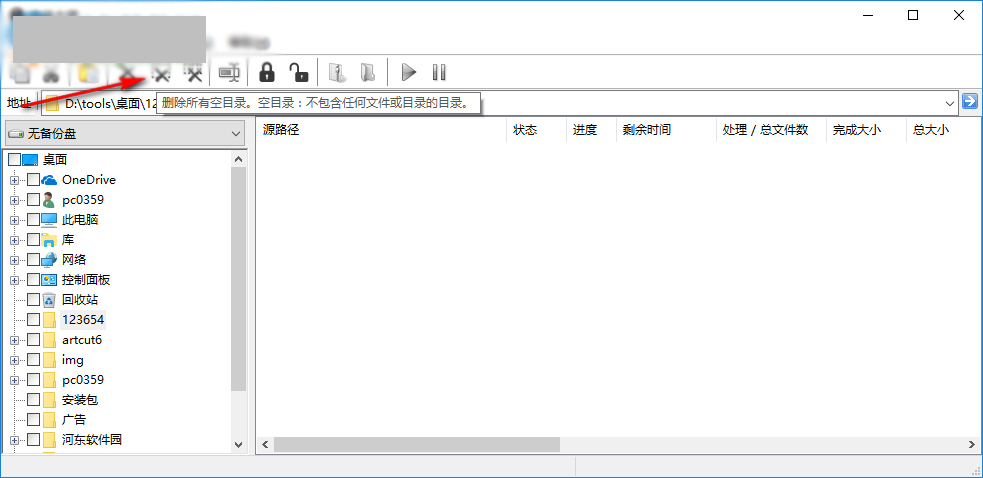Check the 桌面 root checkbox

click(x=14, y=160)
